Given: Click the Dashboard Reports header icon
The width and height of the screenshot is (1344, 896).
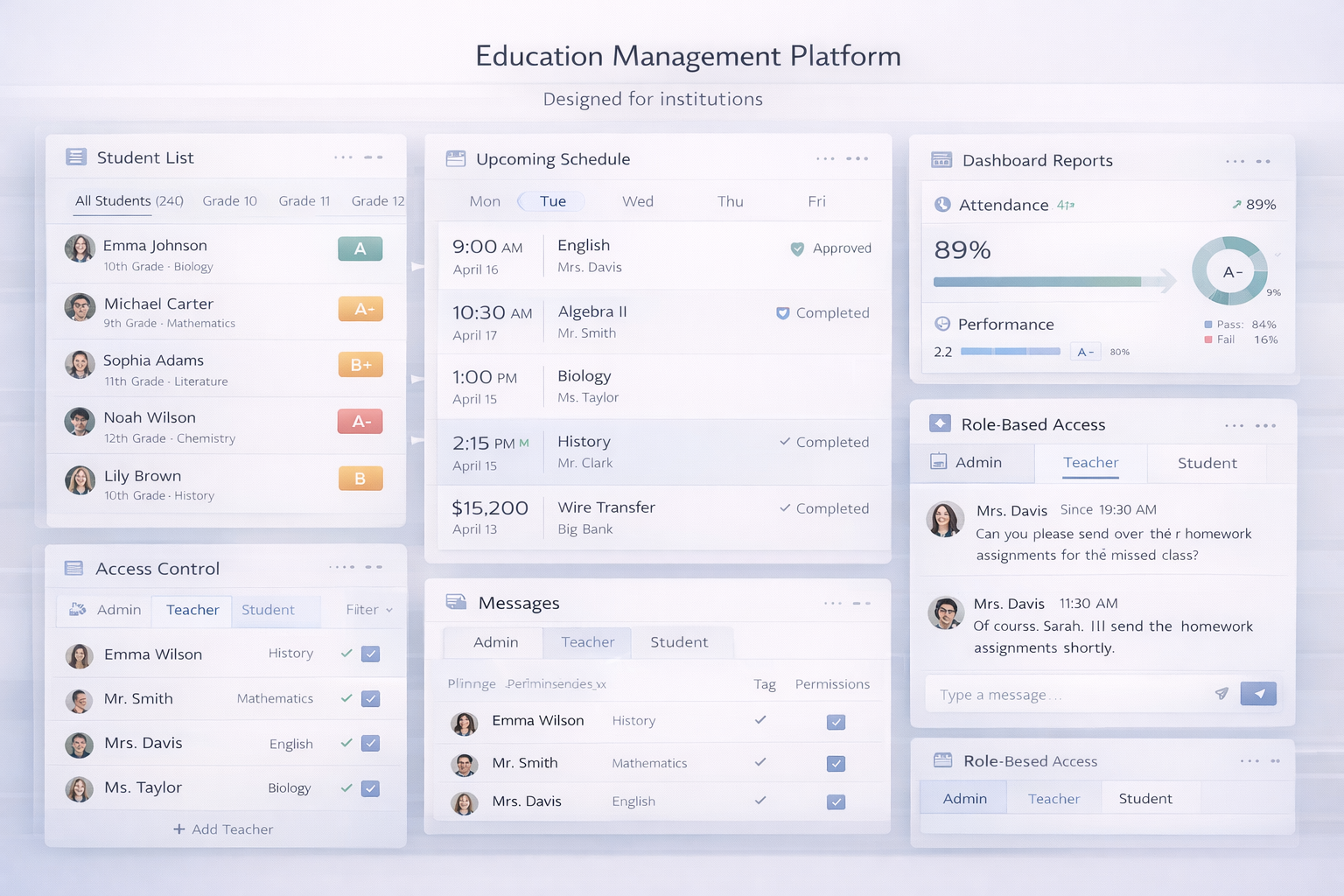Looking at the screenshot, I should 941,160.
